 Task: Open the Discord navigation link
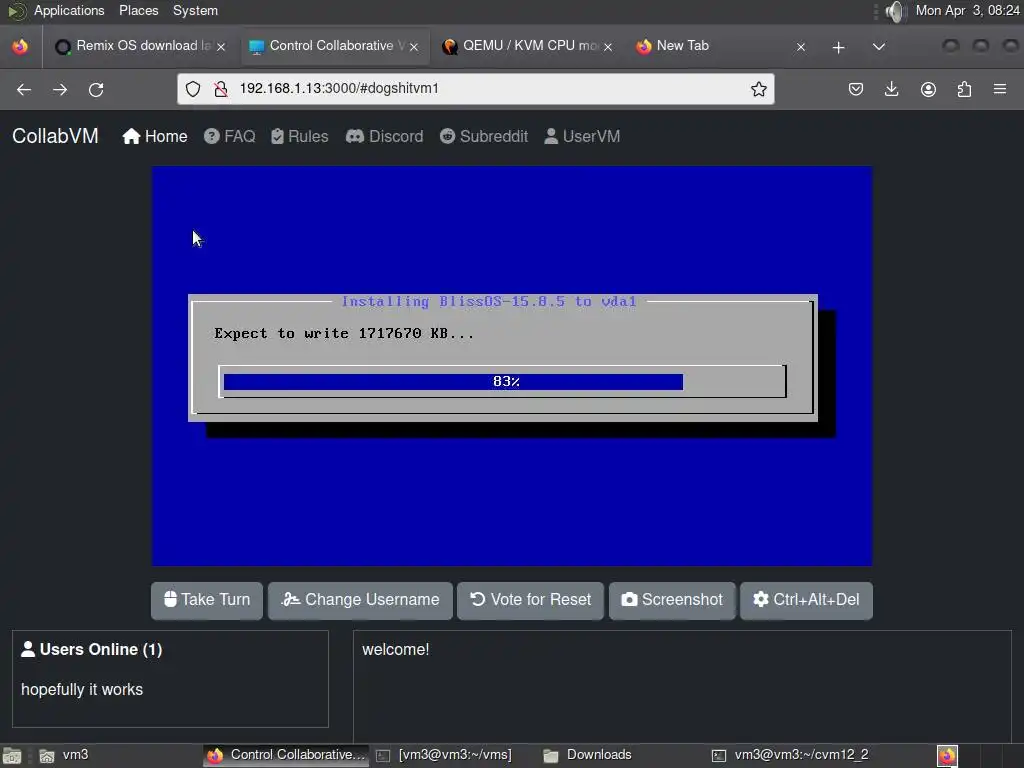tap(385, 136)
